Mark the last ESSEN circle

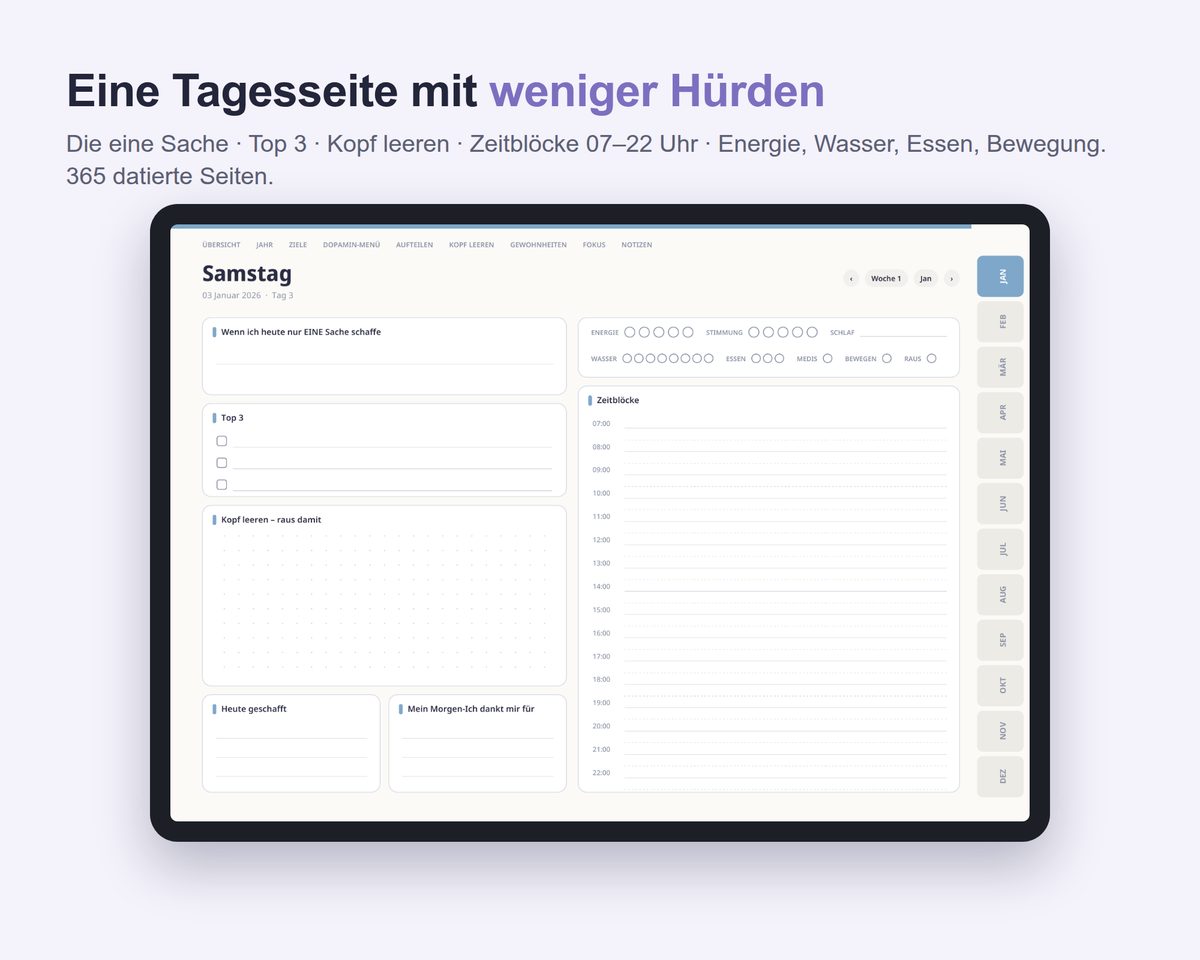[779, 358]
